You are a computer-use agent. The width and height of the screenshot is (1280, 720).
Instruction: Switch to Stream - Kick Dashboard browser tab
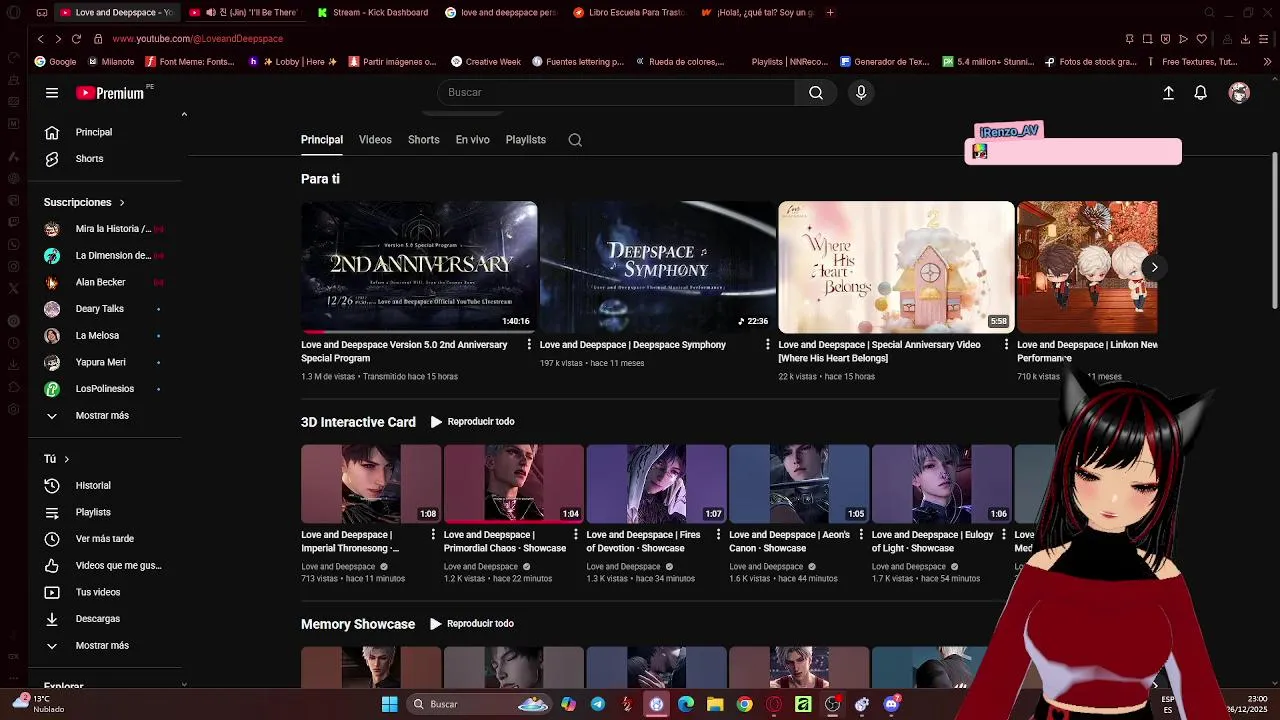[373, 13]
